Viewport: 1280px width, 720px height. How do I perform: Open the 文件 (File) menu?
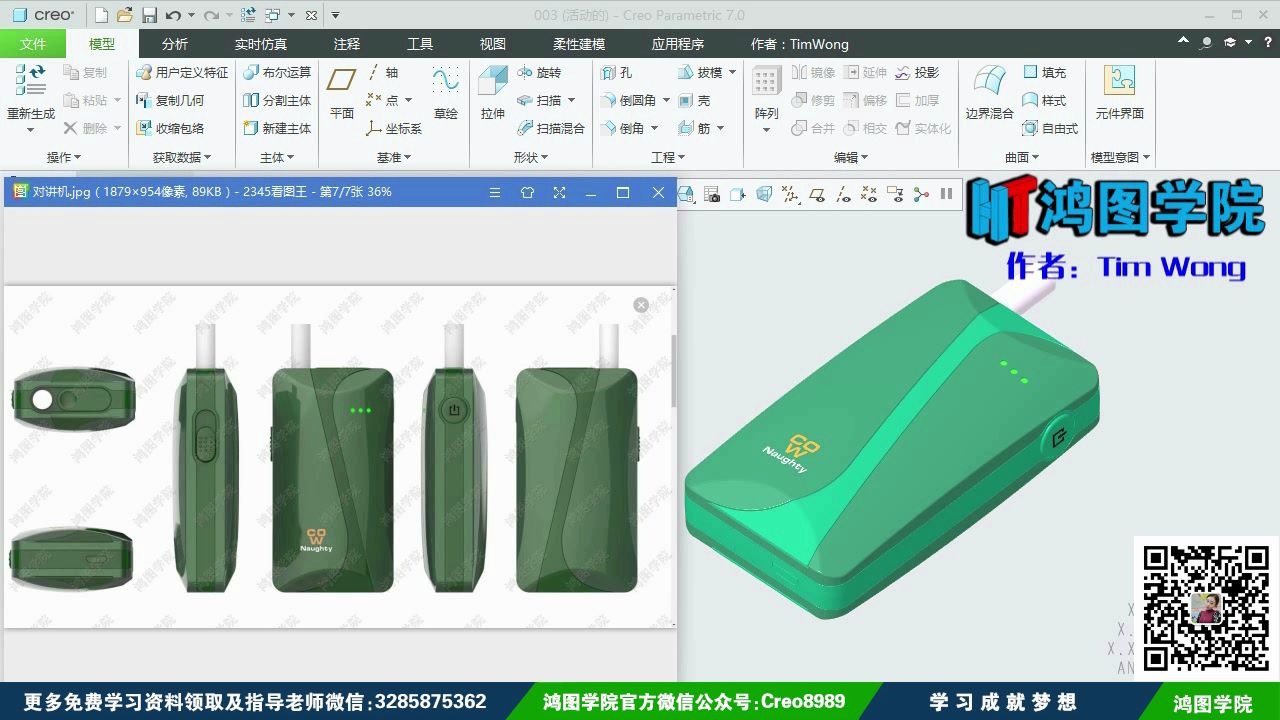[33, 44]
